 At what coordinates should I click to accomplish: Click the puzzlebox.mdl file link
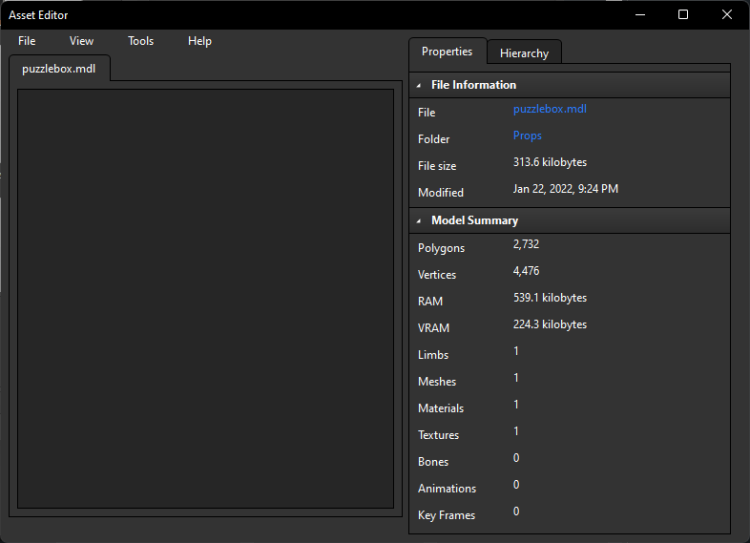pyautogui.click(x=549, y=109)
